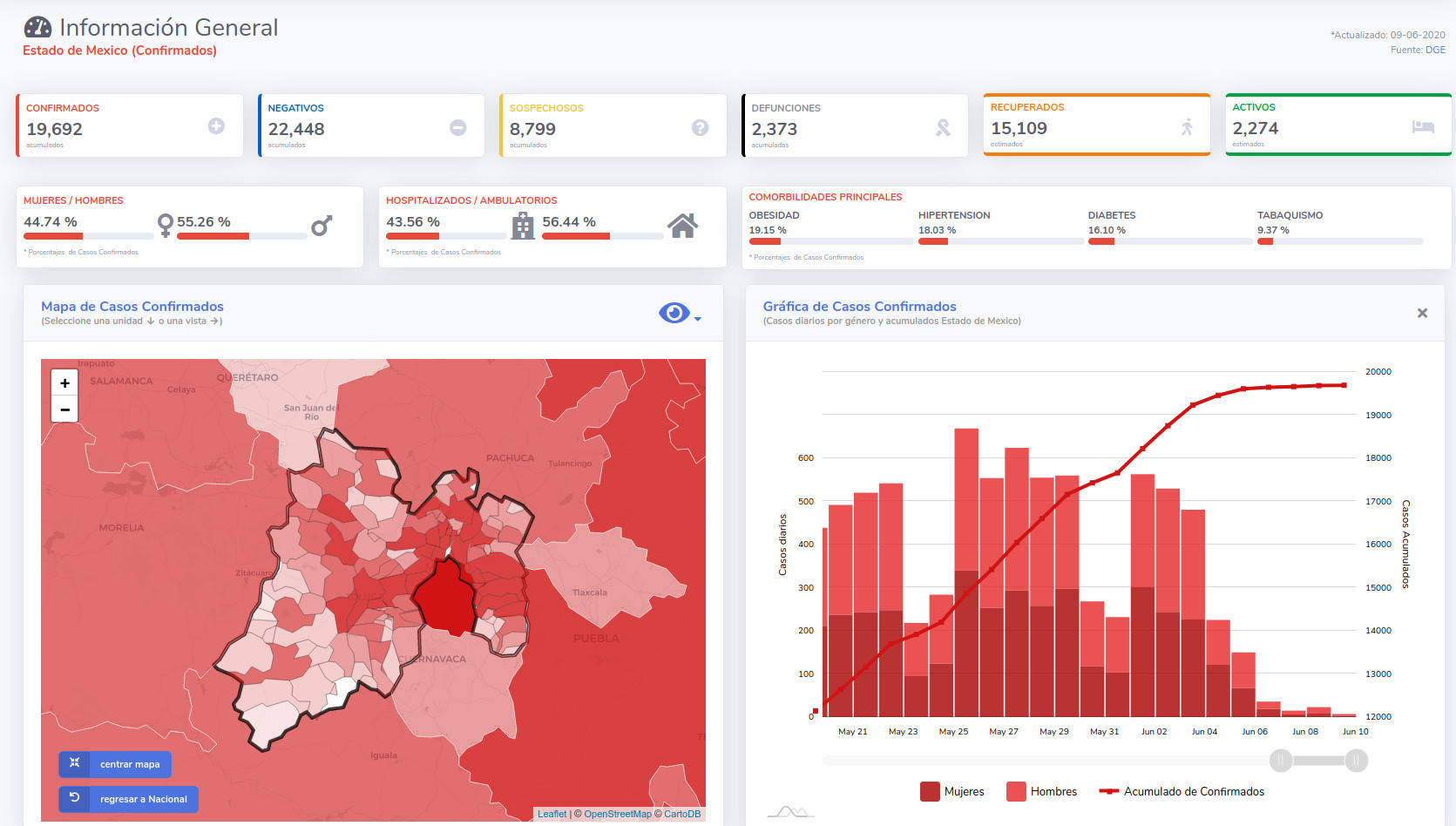Screen dimensions: 1456x826
Task: Click the MUJERES / HOMBRES heading
Action: point(73,200)
